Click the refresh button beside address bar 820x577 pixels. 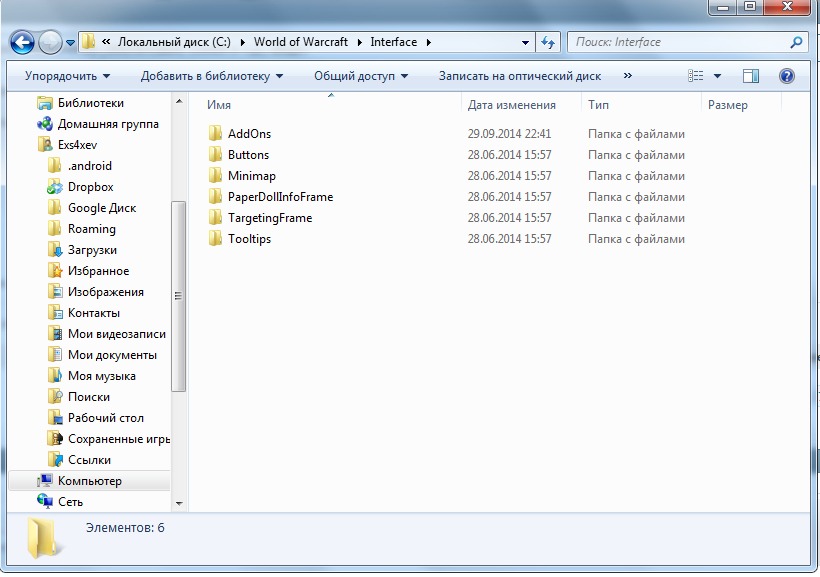click(x=548, y=42)
